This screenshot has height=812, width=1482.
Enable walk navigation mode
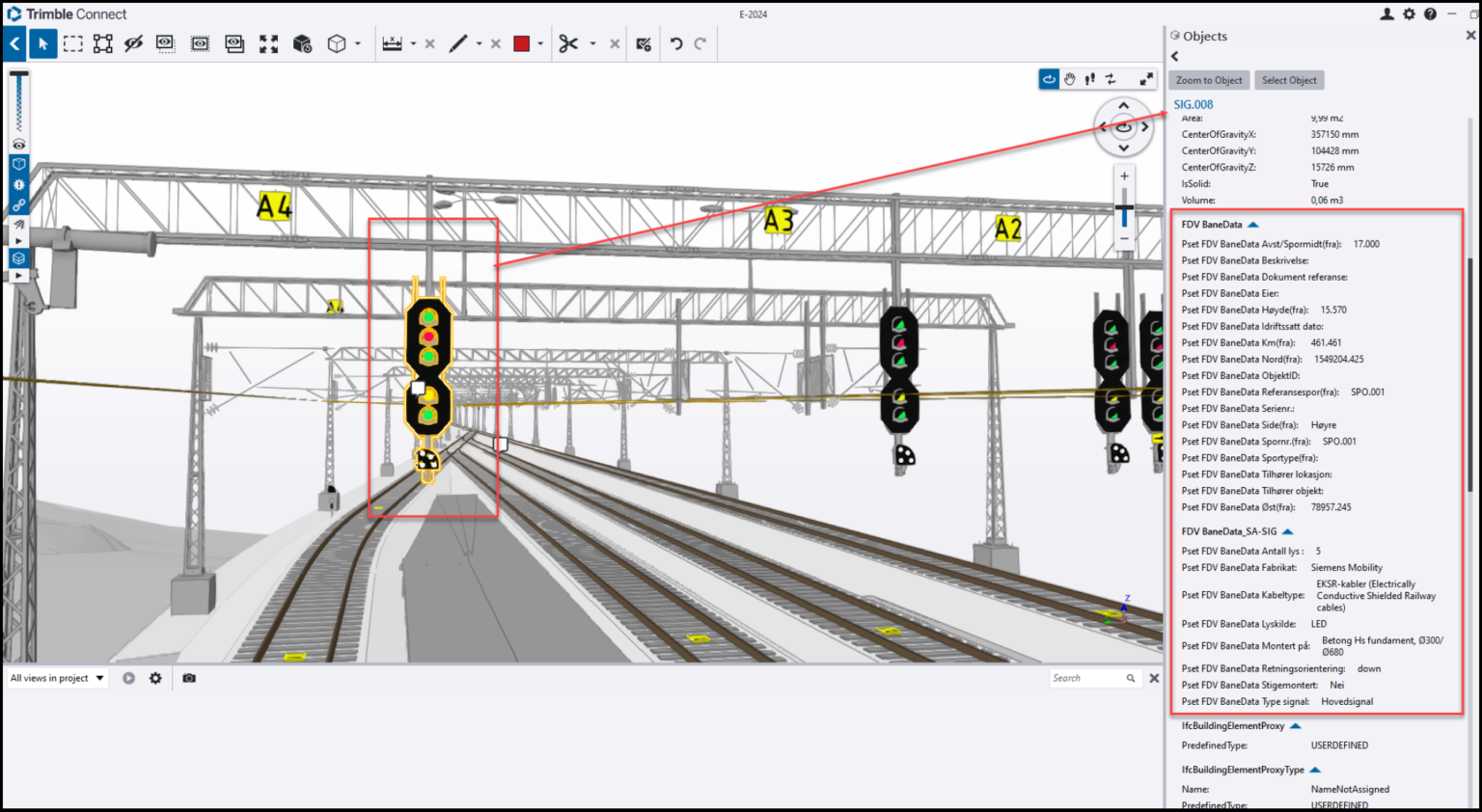click(x=1089, y=79)
